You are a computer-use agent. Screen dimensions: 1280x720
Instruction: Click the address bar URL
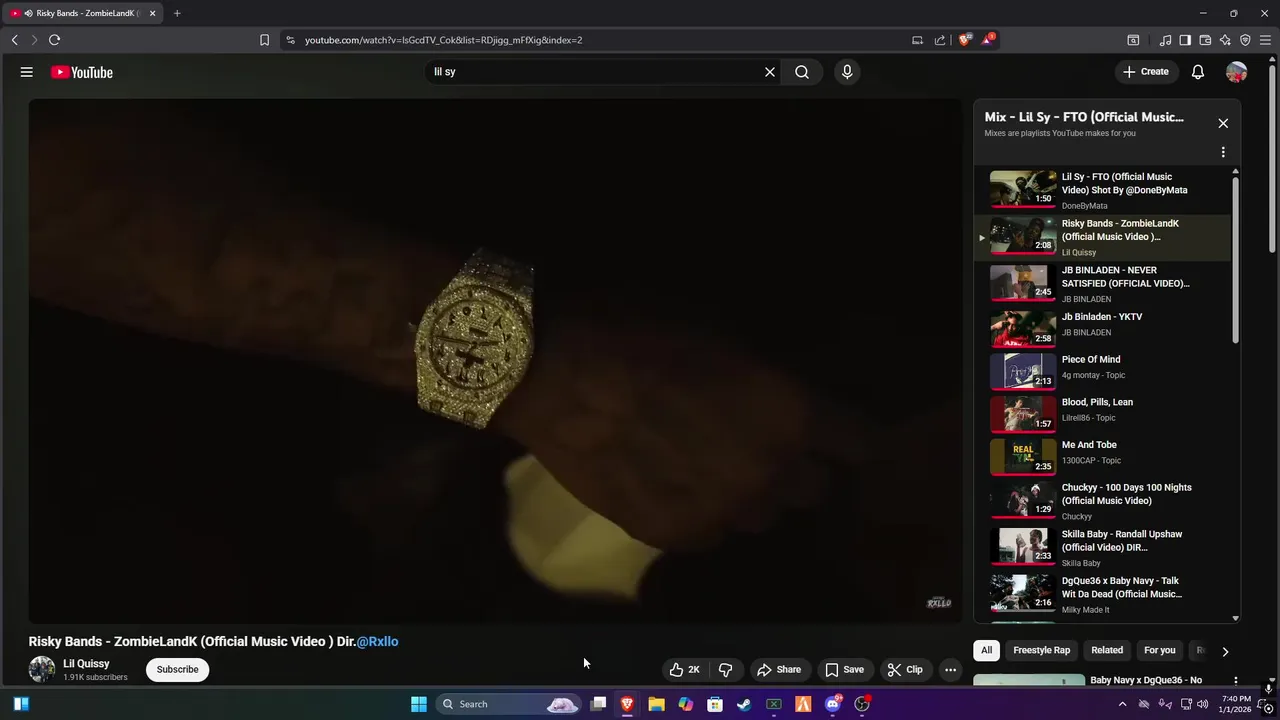pyautogui.click(x=443, y=40)
